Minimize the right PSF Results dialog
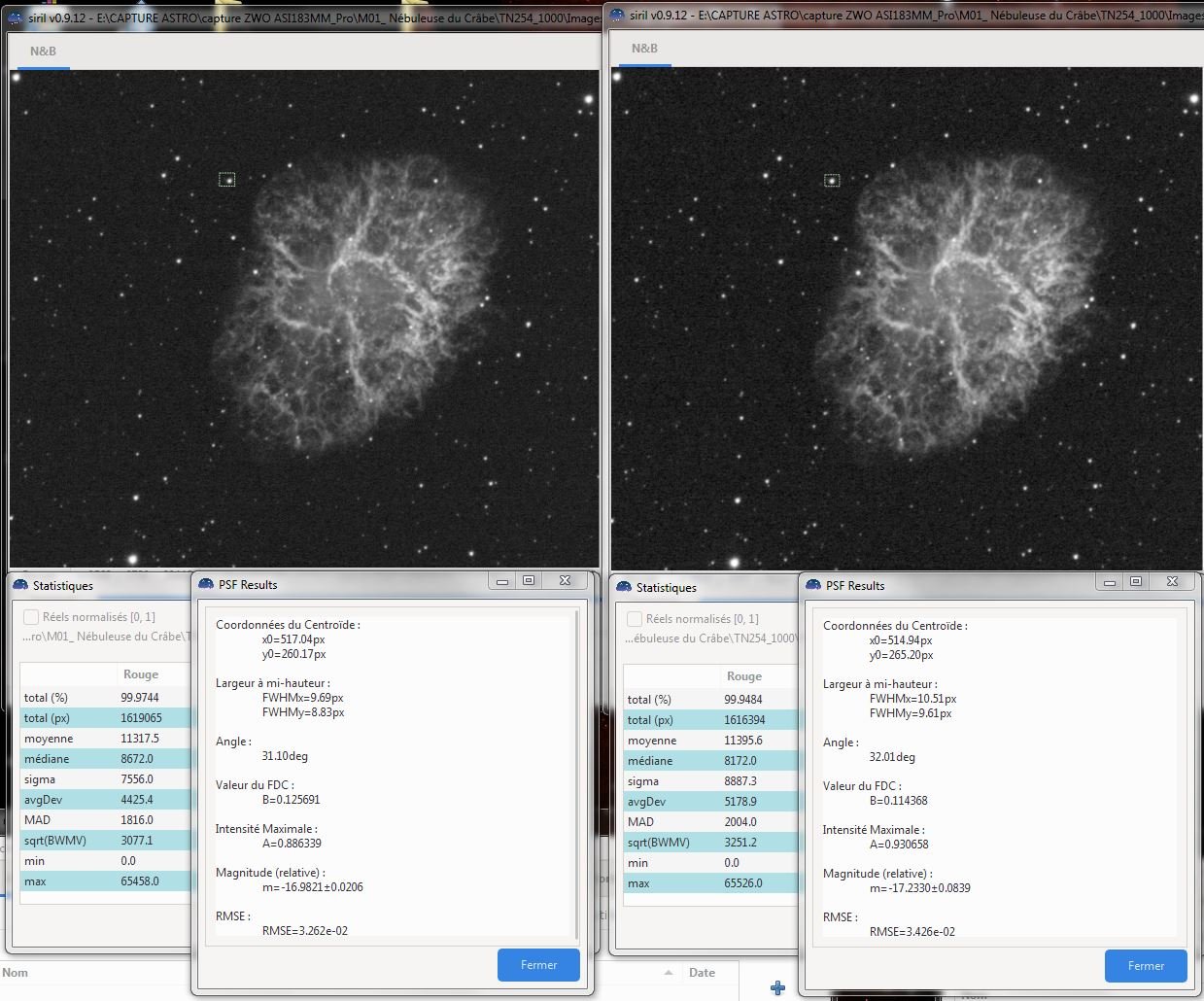This screenshot has height=1001, width=1204. (1110, 582)
